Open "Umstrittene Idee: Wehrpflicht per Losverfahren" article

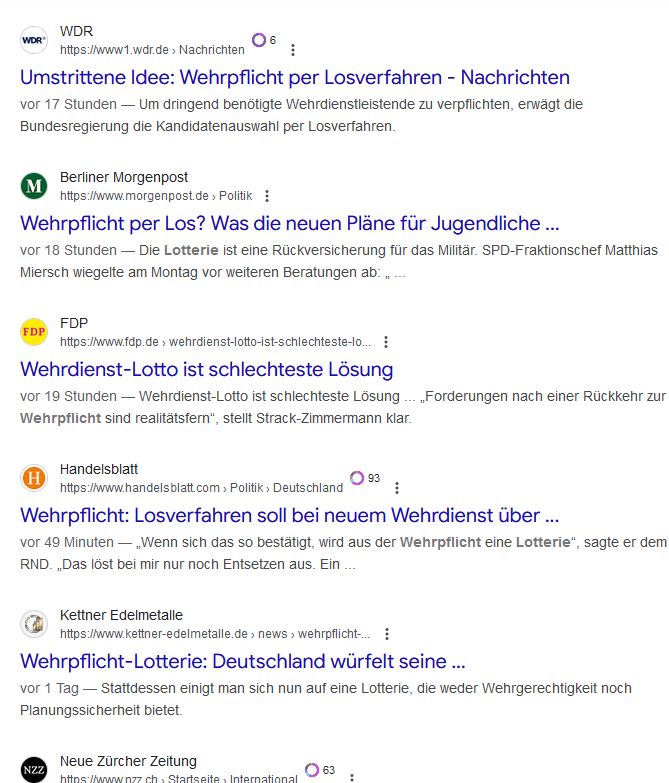pyautogui.click(x=294, y=77)
